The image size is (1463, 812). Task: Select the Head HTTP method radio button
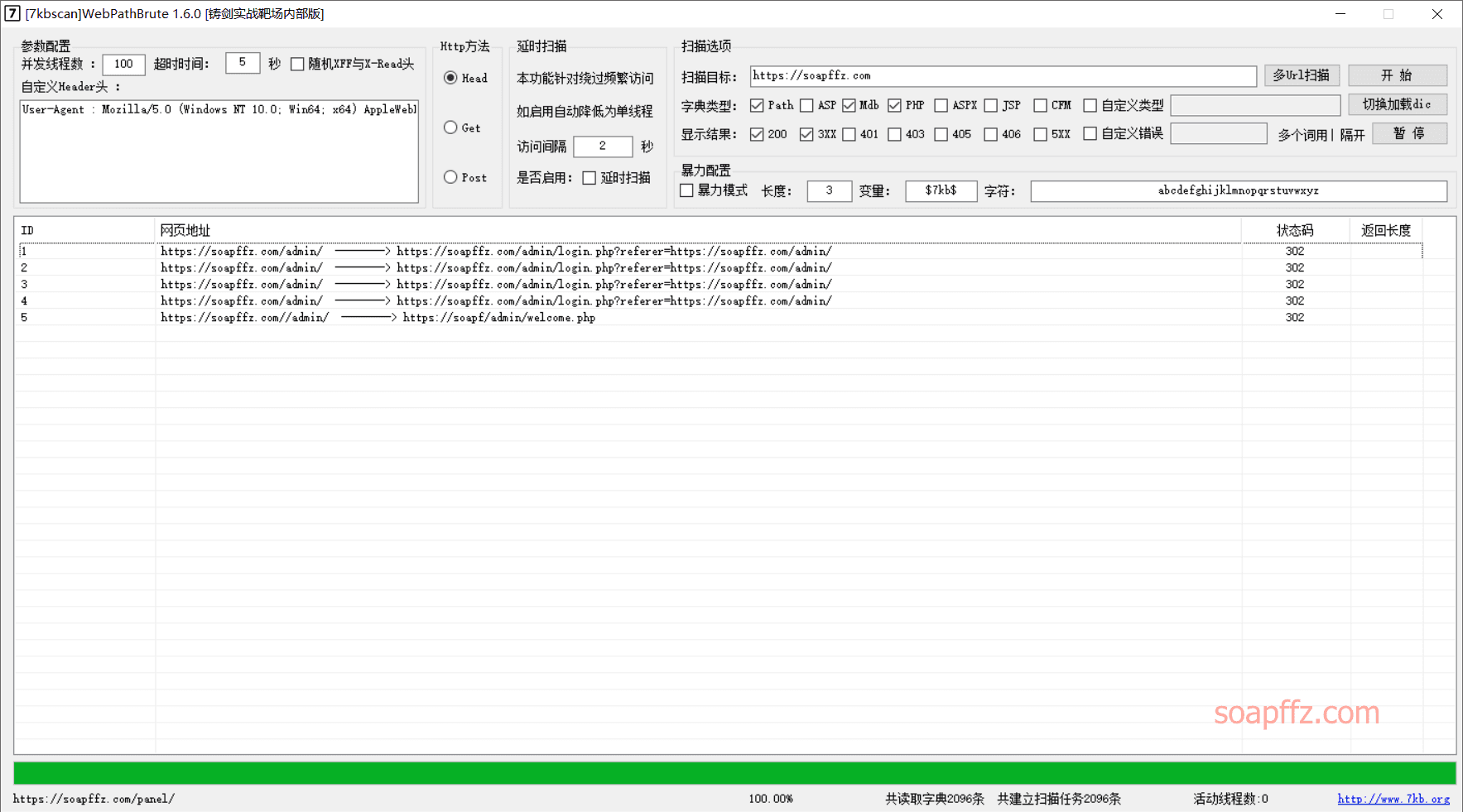(450, 78)
